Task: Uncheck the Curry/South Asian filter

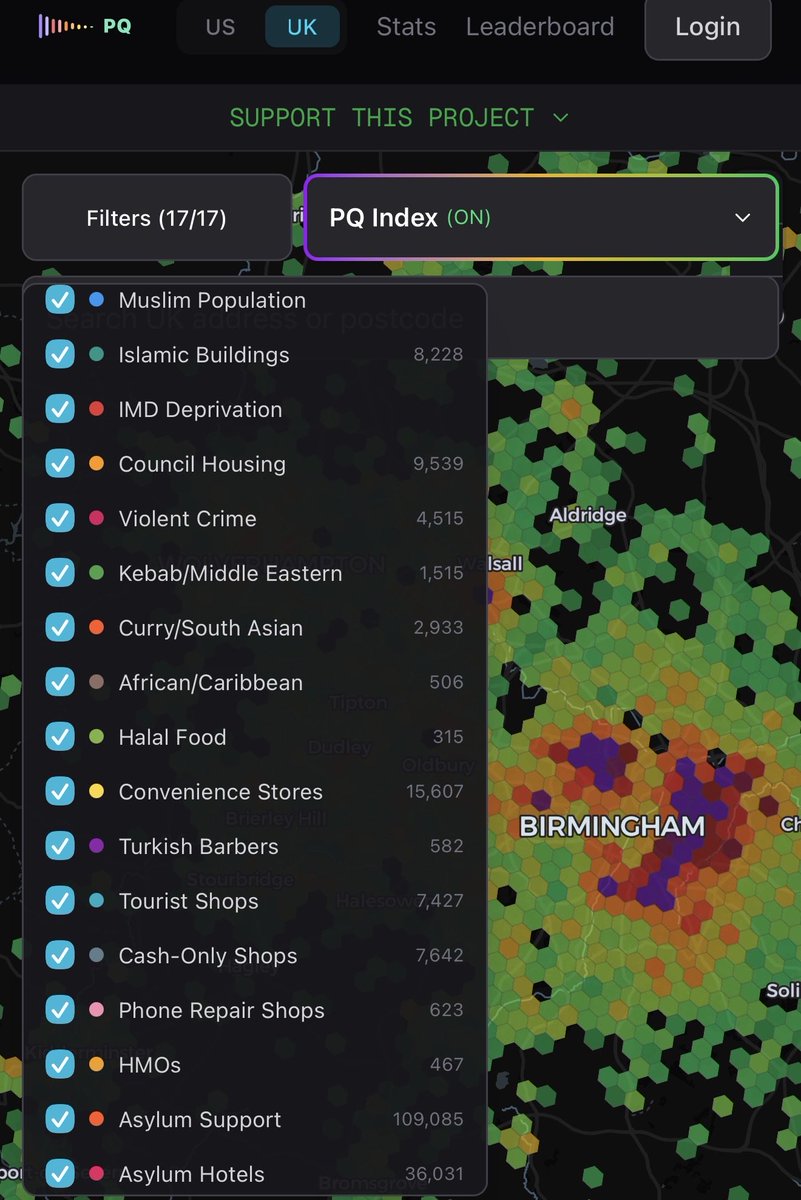Action: point(60,627)
